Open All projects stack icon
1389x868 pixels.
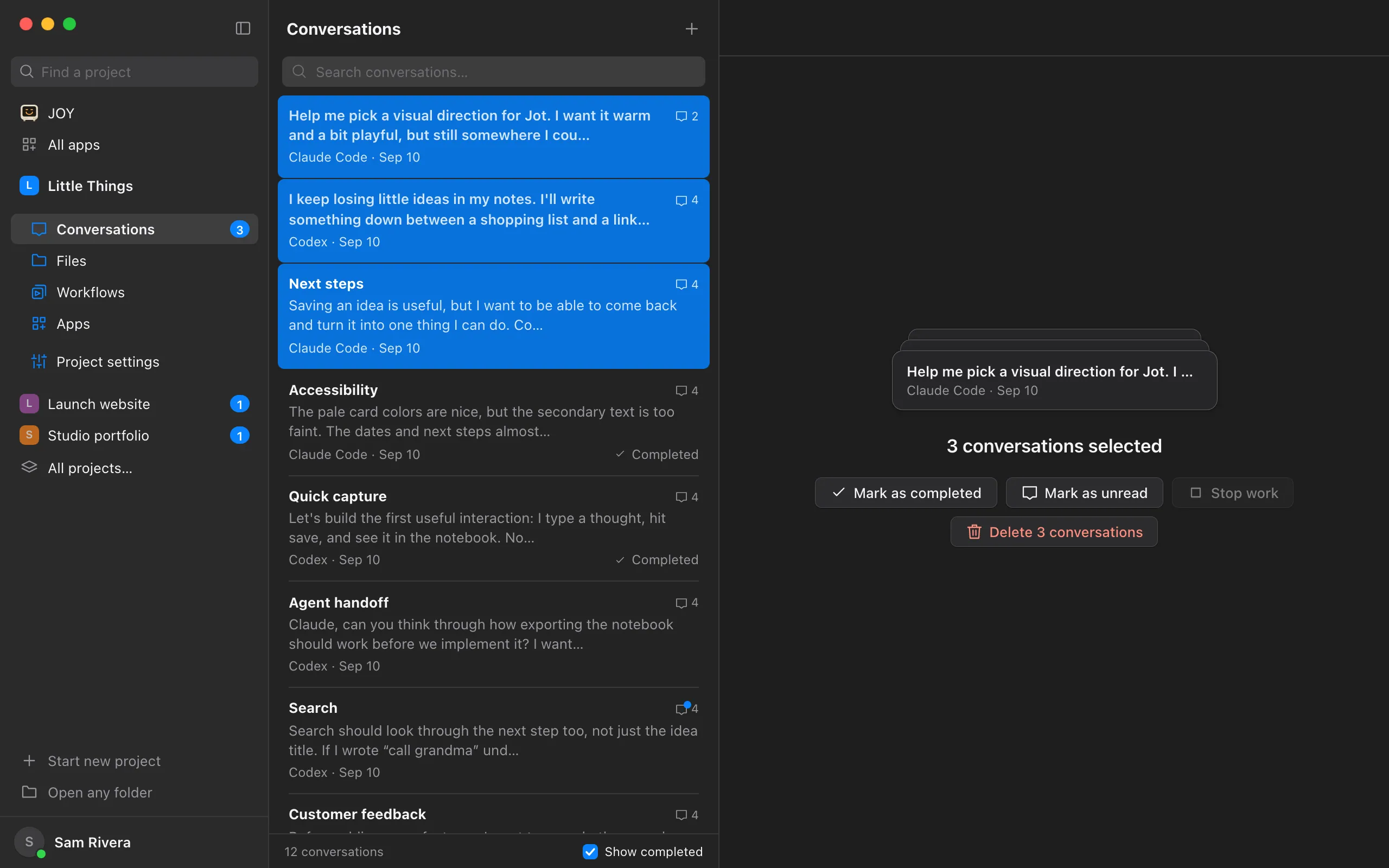click(x=29, y=467)
